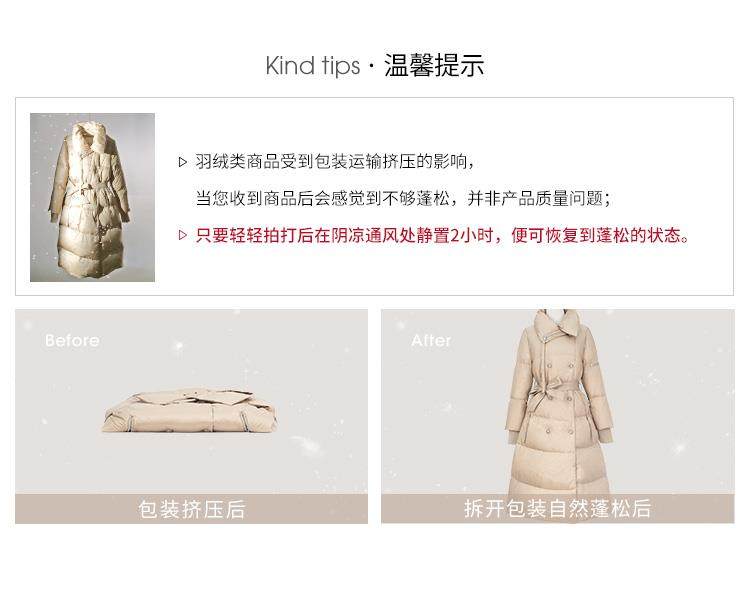Click the red text 便可恢复到蓬松的状态
The width and height of the screenshot is (750, 590).
coord(600,235)
